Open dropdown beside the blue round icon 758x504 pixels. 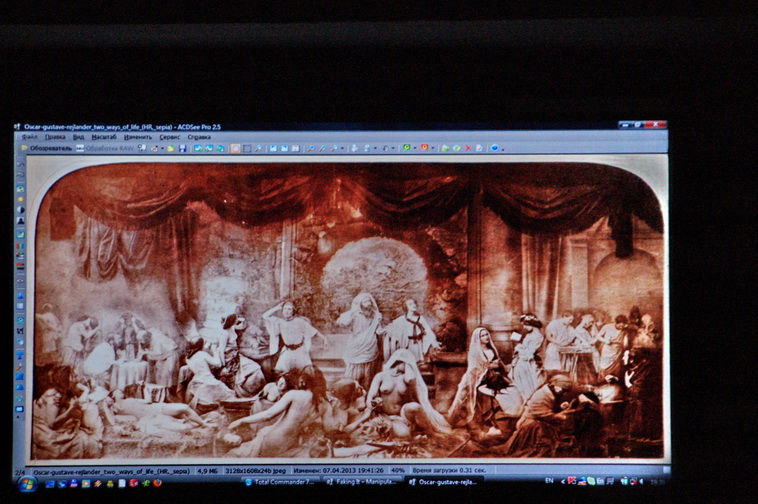(x=502, y=148)
